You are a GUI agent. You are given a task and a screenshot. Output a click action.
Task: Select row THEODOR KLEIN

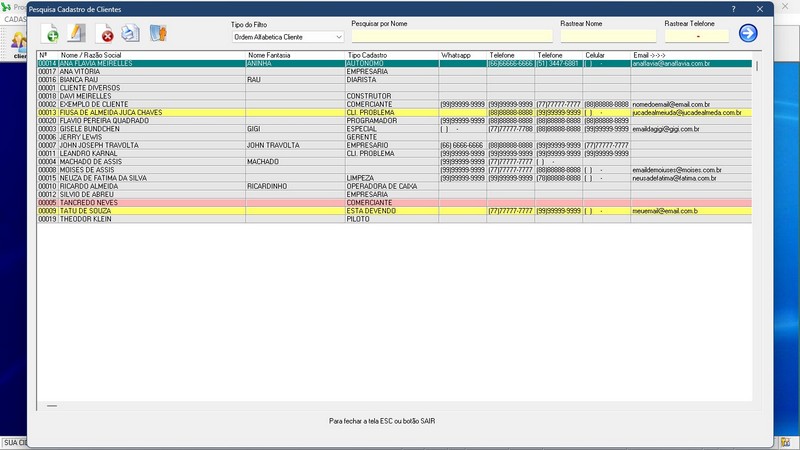point(394,219)
